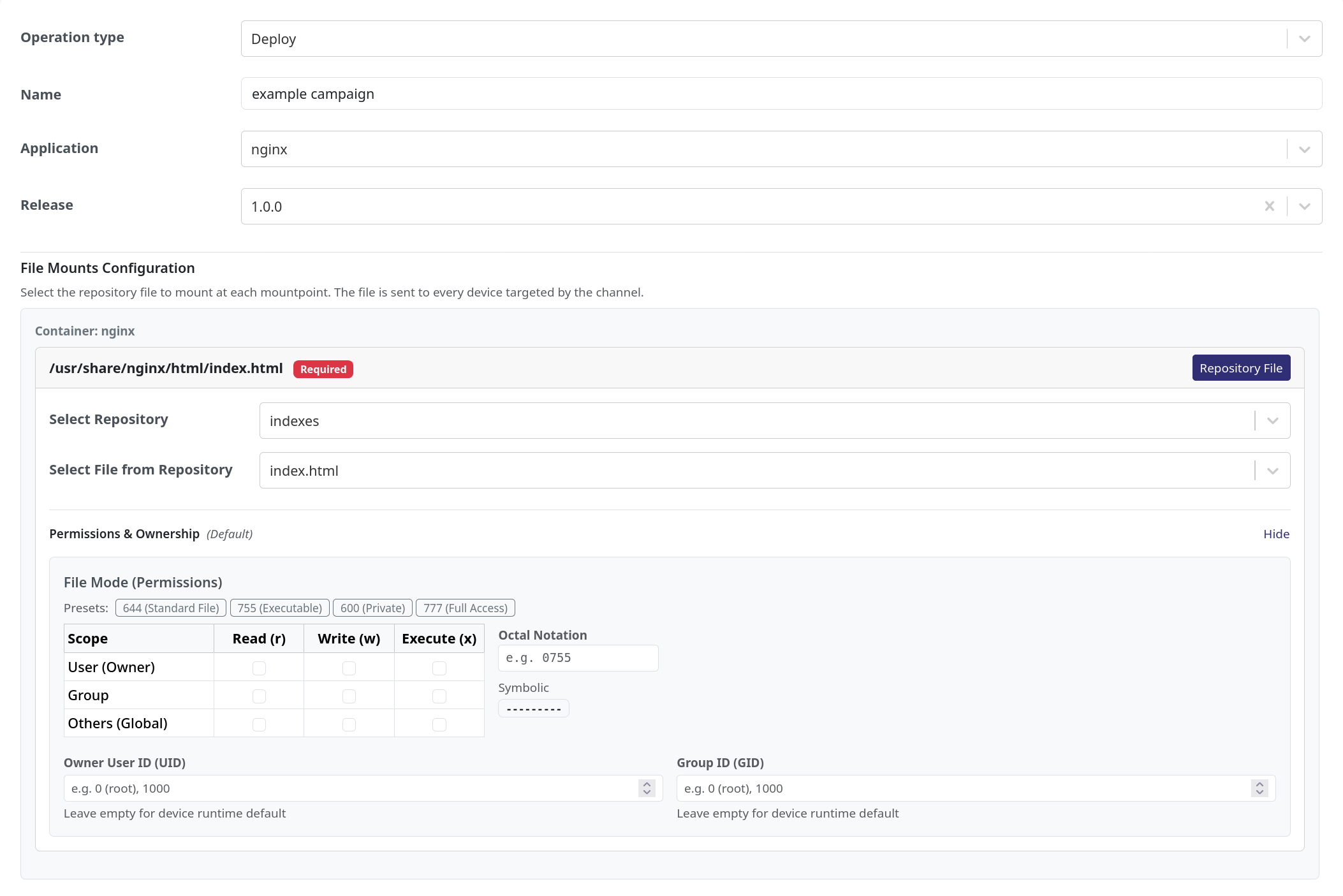
Task: Apply the 644 (Standard File) preset
Action: tap(171, 608)
